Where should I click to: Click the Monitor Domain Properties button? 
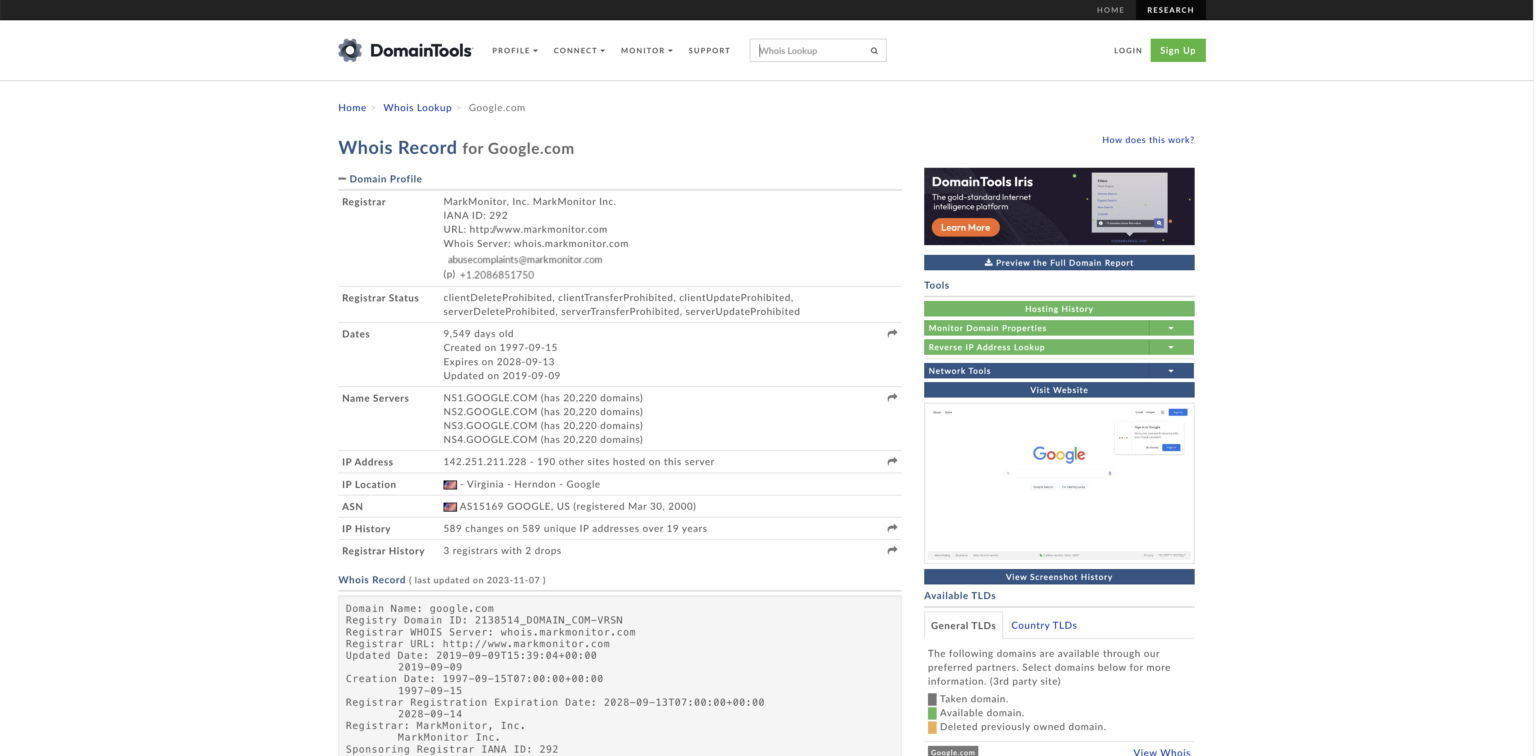click(x=1036, y=328)
